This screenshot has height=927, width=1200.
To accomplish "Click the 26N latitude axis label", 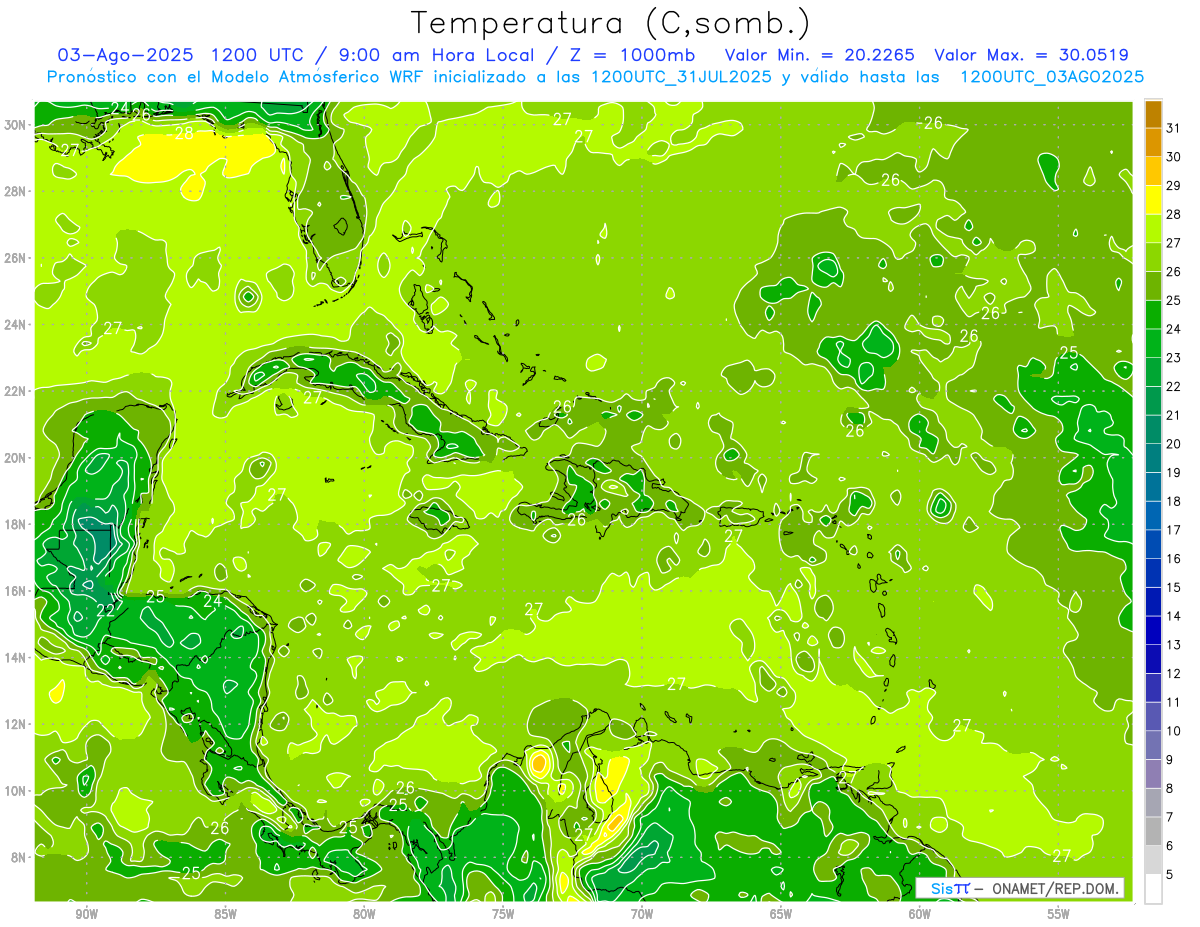I will [14, 258].
